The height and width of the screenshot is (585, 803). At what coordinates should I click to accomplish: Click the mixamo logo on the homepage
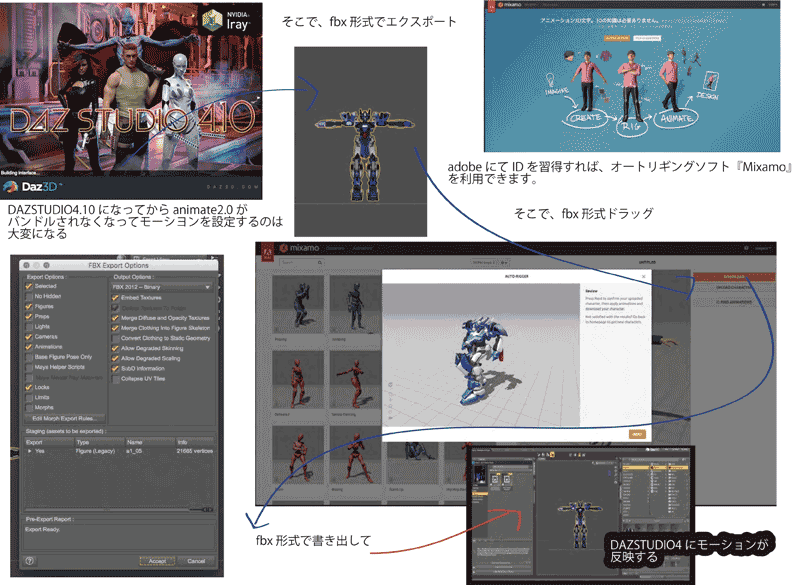pyautogui.click(x=511, y=5)
